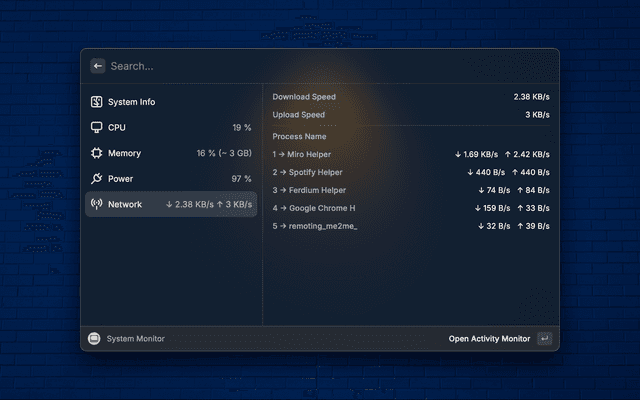Click the System Info icon
This screenshot has height=400, width=640.
[x=97, y=102]
